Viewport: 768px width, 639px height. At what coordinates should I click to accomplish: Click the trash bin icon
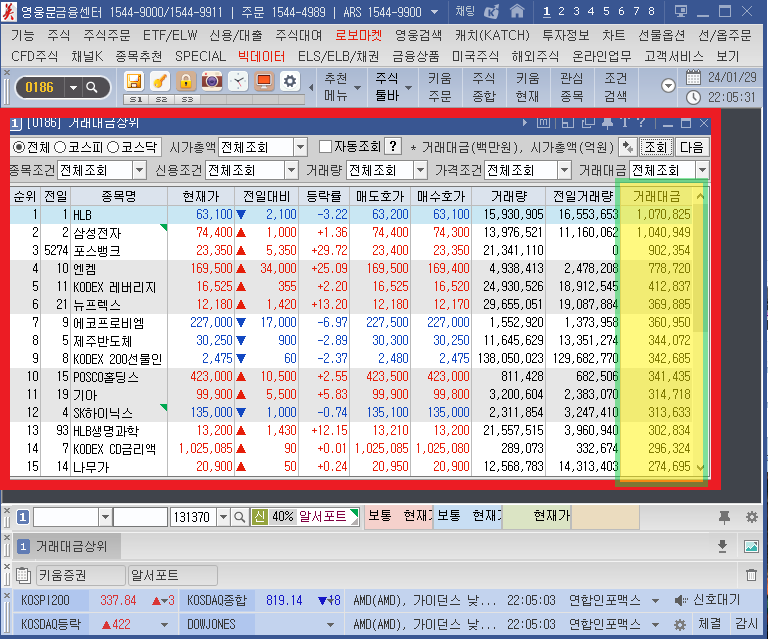751,575
